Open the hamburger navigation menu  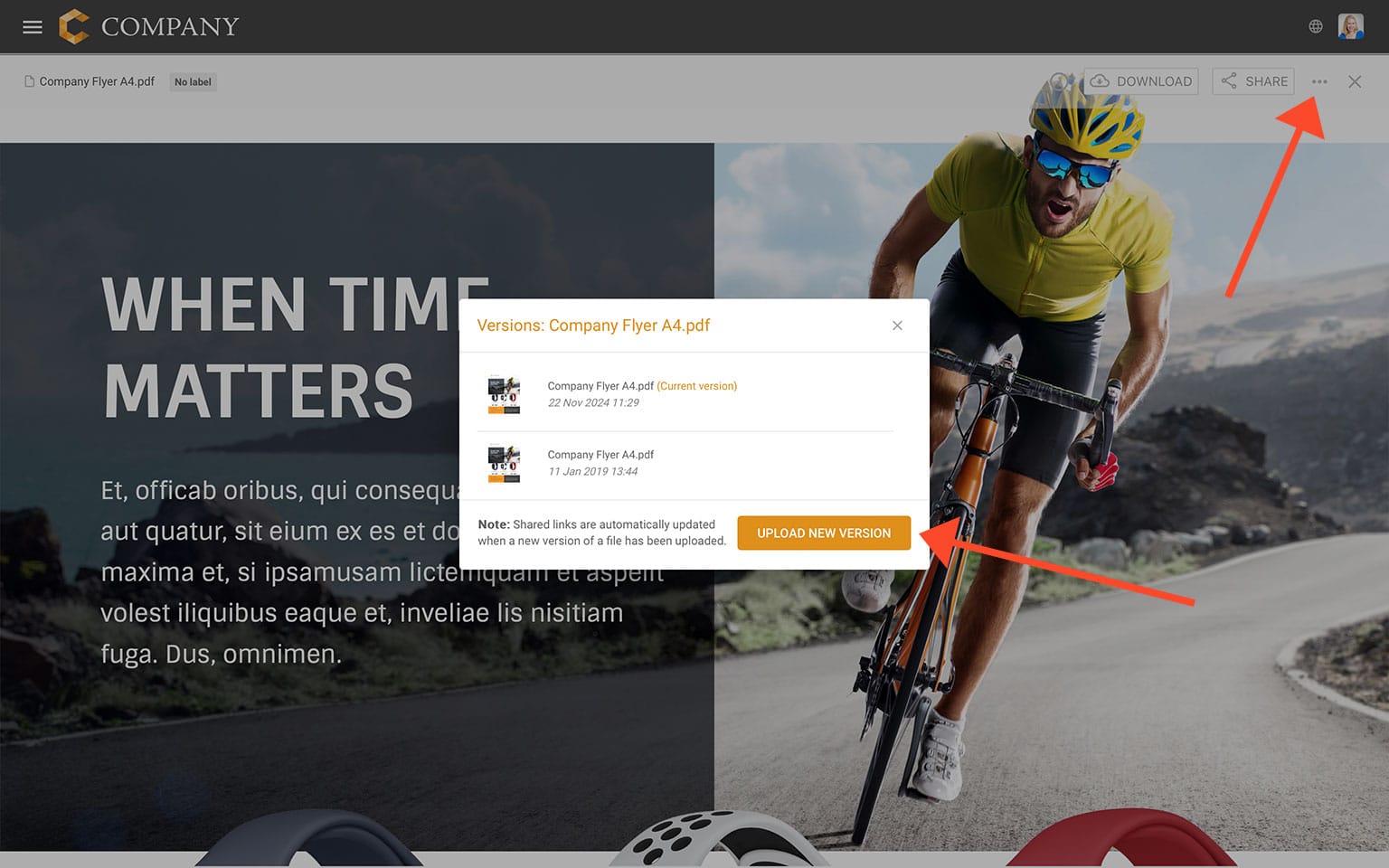[x=33, y=27]
